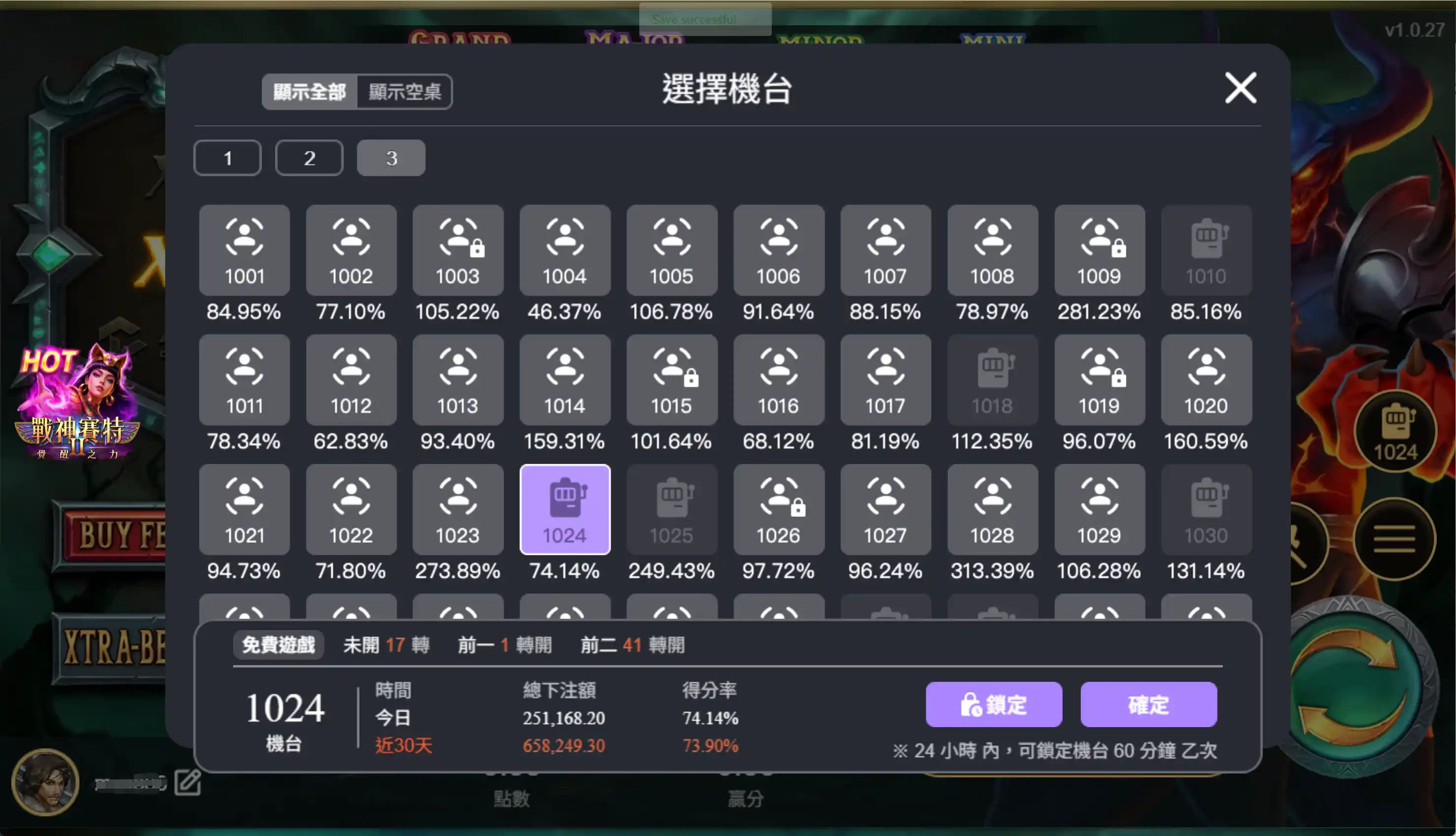
Task: Click the 鎖定 lock machine button
Action: [x=994, y=704]
